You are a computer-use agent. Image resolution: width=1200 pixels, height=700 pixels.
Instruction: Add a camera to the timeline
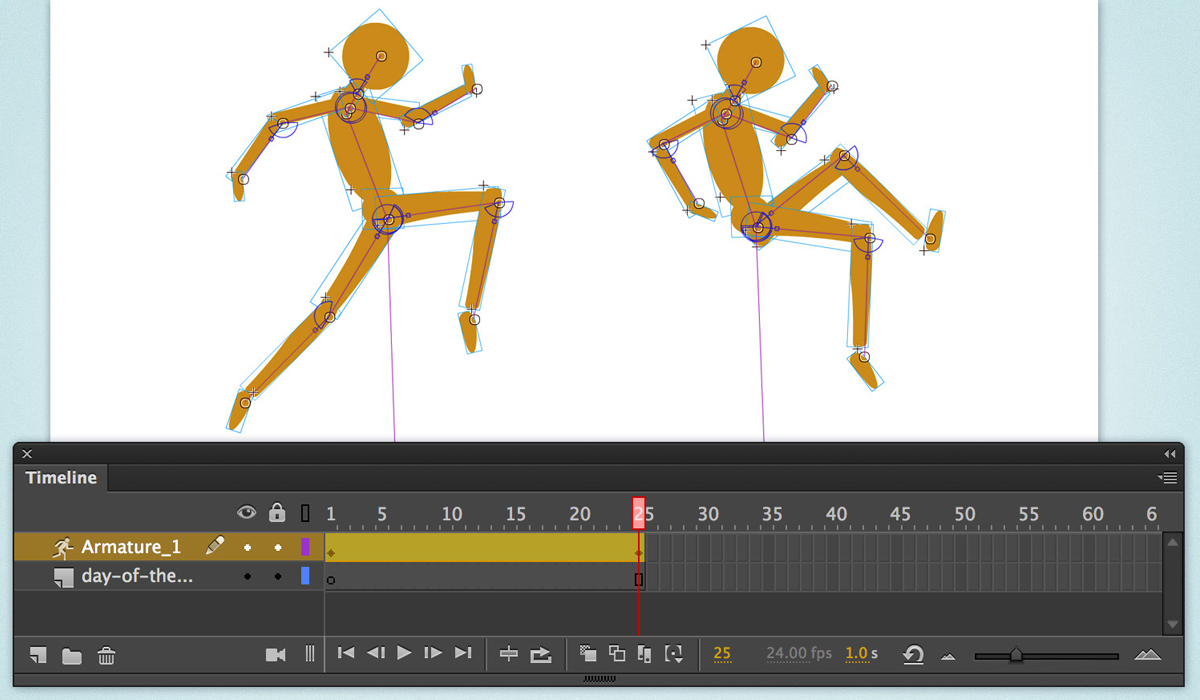[278, 654]
